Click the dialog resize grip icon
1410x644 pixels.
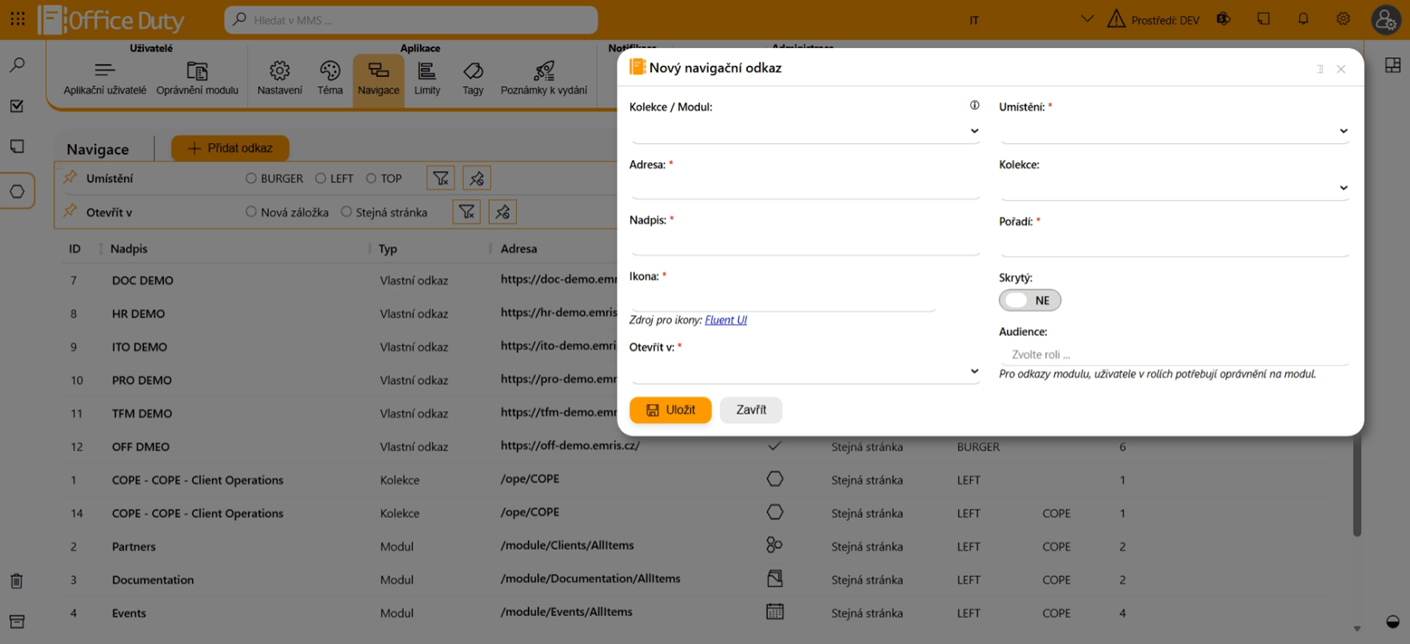[x=1320, y=69]
